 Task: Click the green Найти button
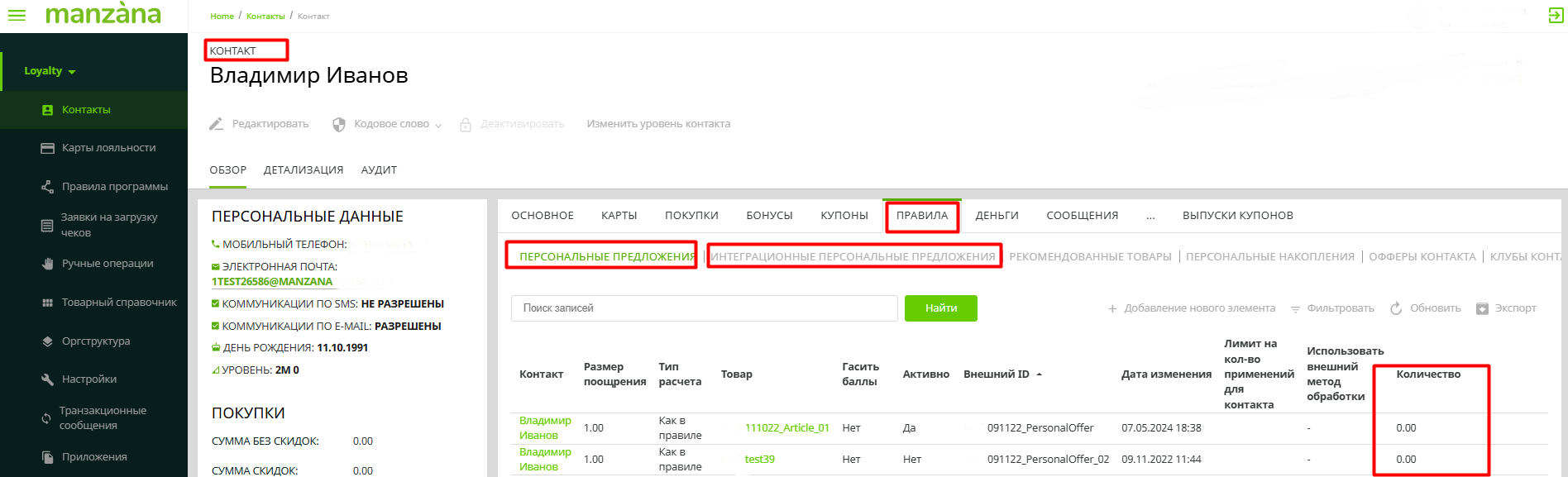coord(940,308)
